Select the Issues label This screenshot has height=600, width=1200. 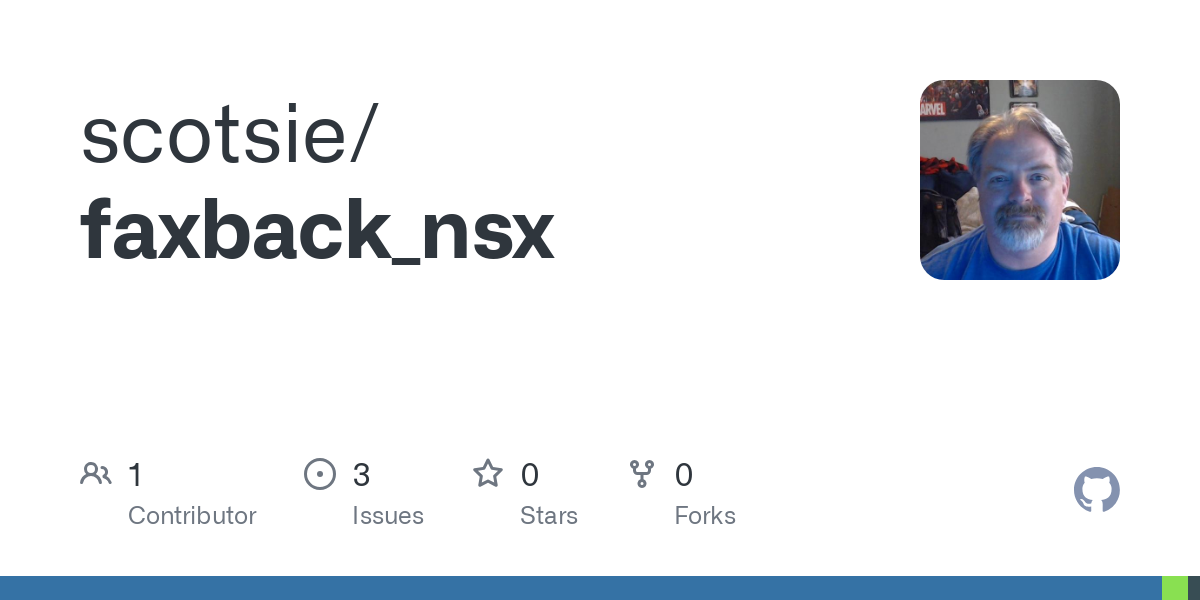[388, 516]
